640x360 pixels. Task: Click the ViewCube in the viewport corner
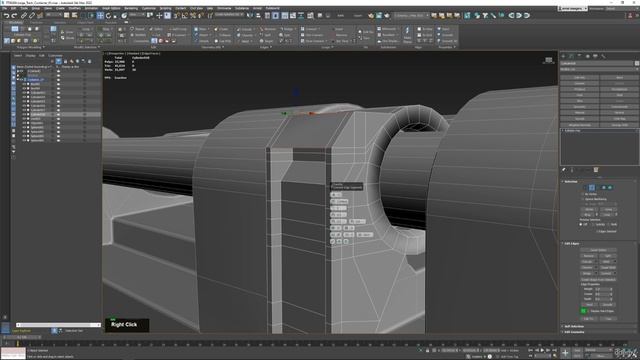coord(549,60)
